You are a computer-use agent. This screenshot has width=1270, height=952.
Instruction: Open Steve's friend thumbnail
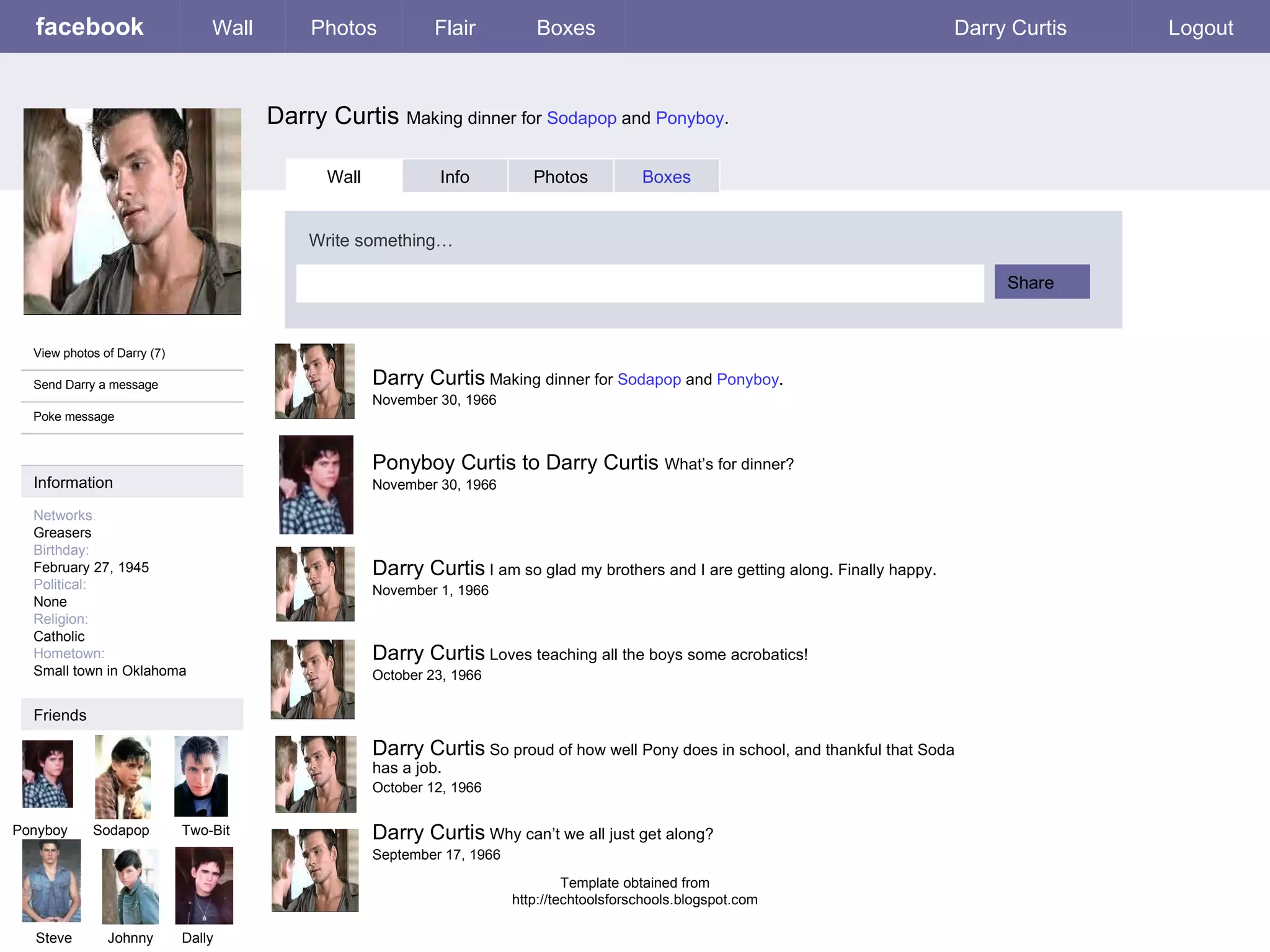[51, 881]
